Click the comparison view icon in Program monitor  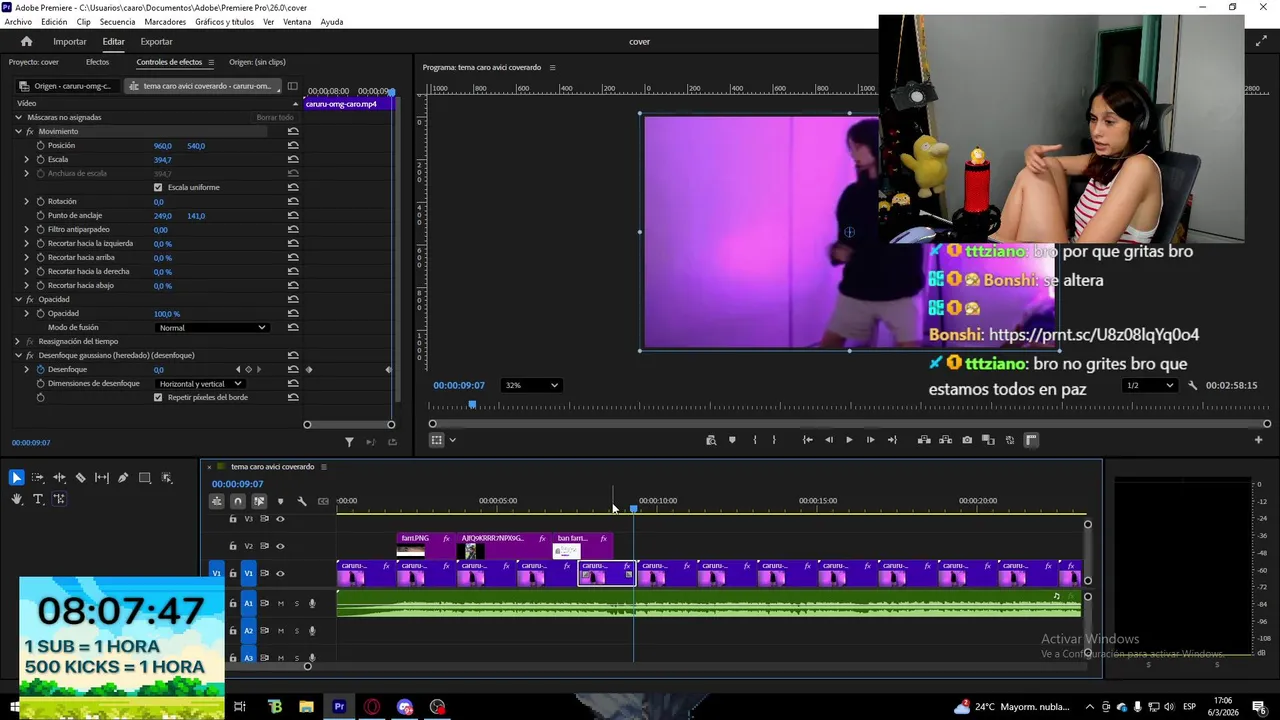[988, 440]
